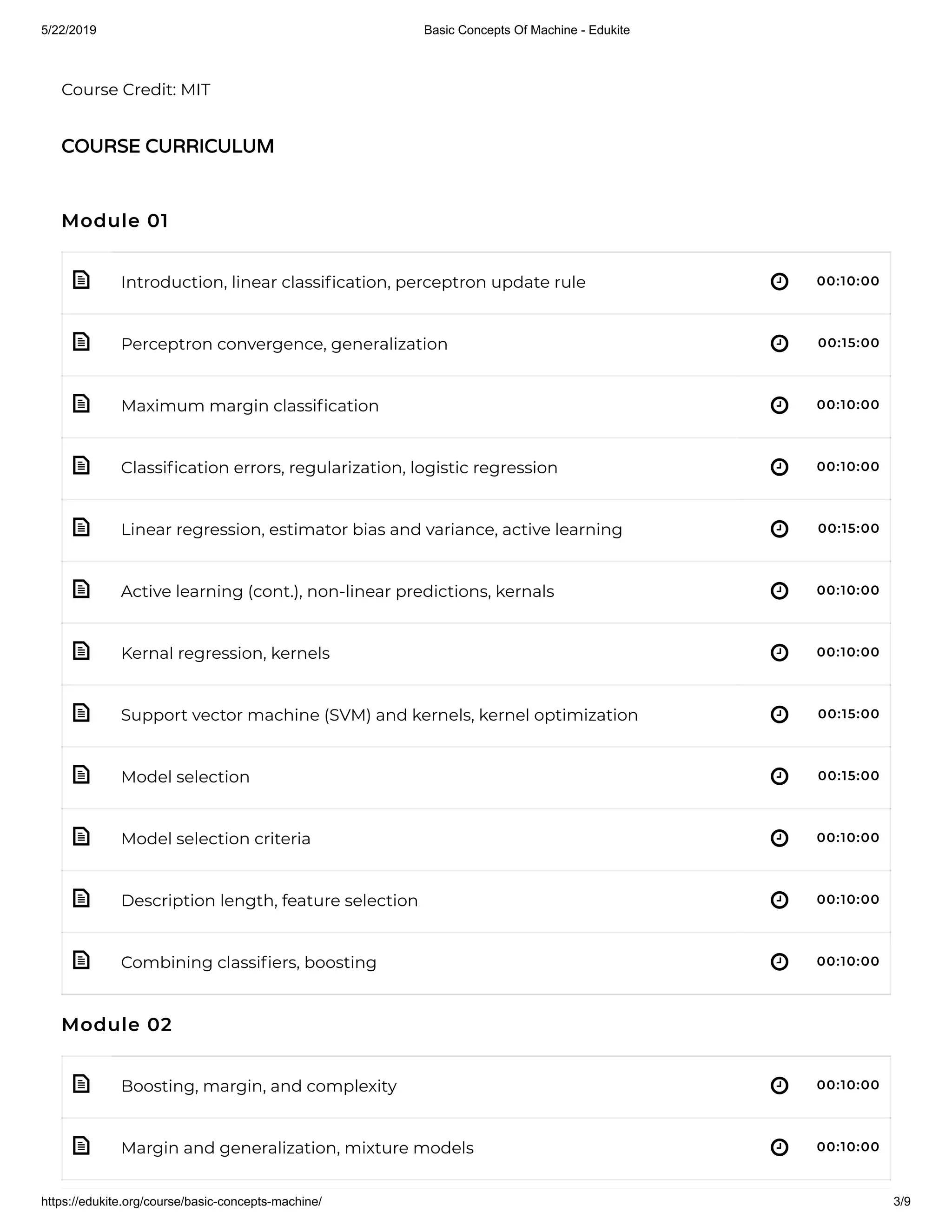This screenshot has height=1232, width=952.
Task: Click clock icon on Linear regression row
Action: pyautogui.click(x=780, y=529)
